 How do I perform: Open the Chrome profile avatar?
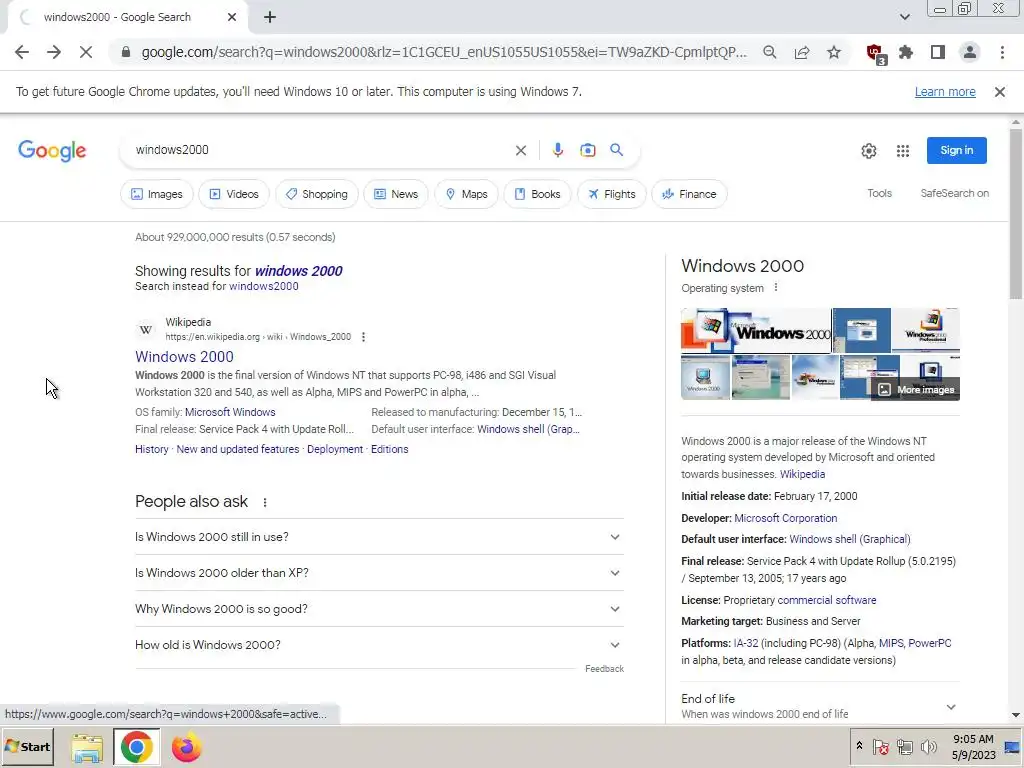tap(970, 52)
